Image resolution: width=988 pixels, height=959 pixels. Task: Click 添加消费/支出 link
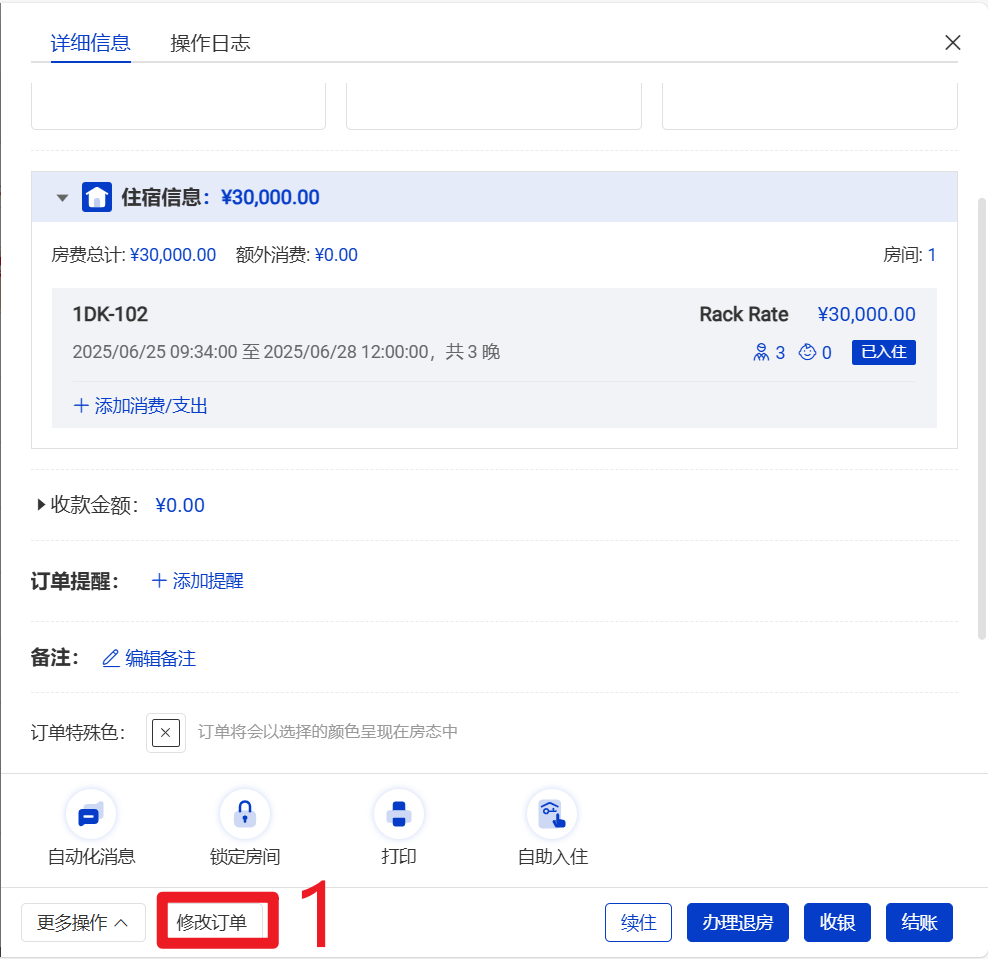[141, 406]
